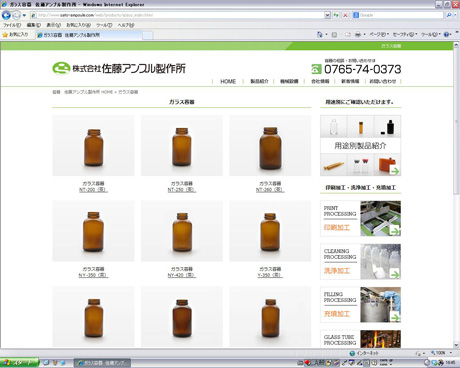
Task: Open 会社情報 in site navigation
Action: (320, 81)
